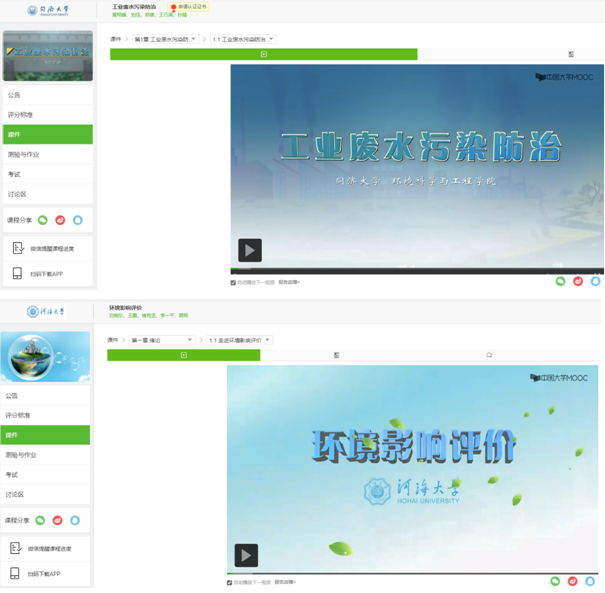Click the globe-in-bubble course cover thumbnail
605x593 pixels.
pos(45,356)
